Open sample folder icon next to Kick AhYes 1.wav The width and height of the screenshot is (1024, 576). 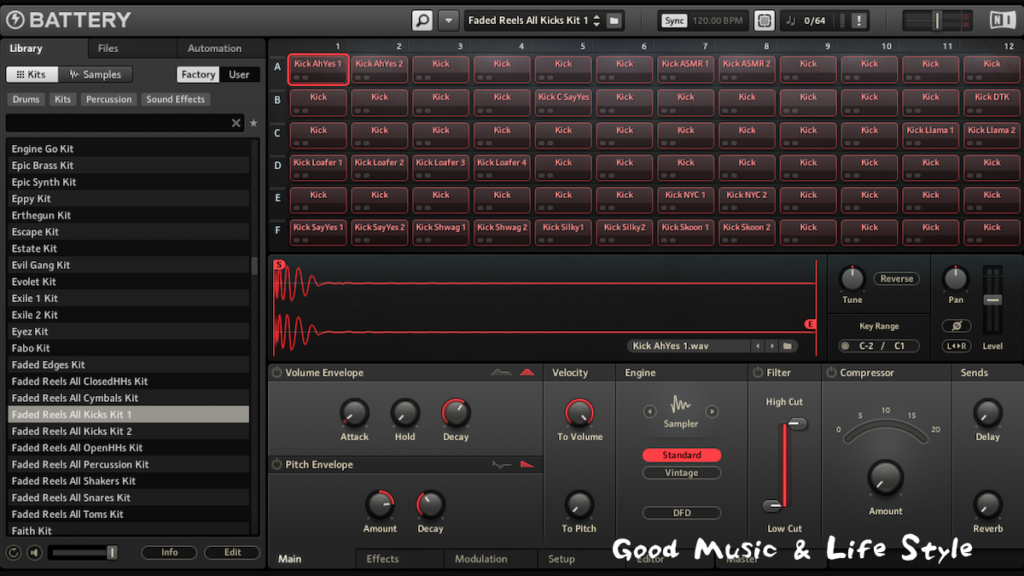pos(788,346)
